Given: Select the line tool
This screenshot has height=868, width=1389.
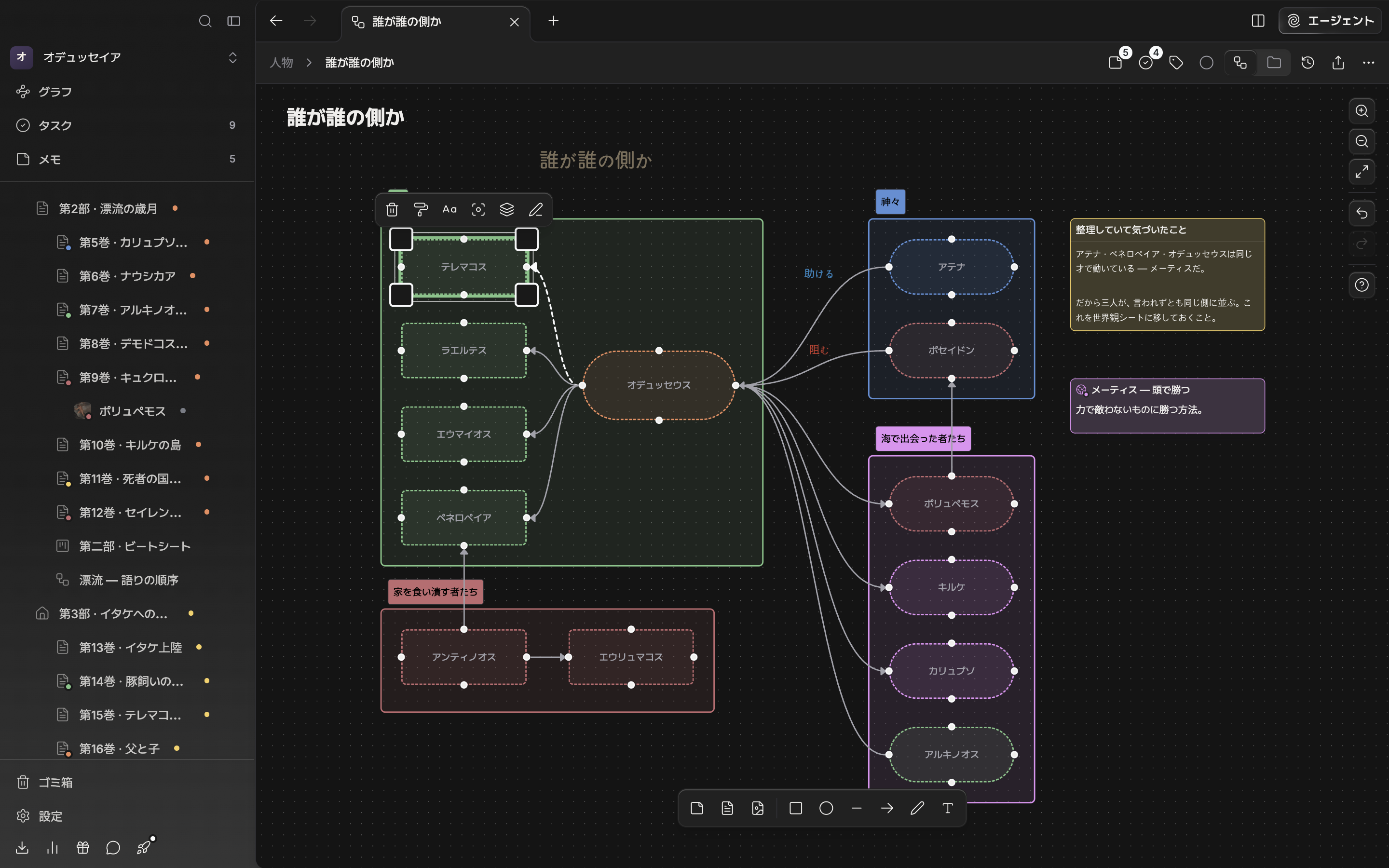Looking at the screenshot, I should 857,808.
